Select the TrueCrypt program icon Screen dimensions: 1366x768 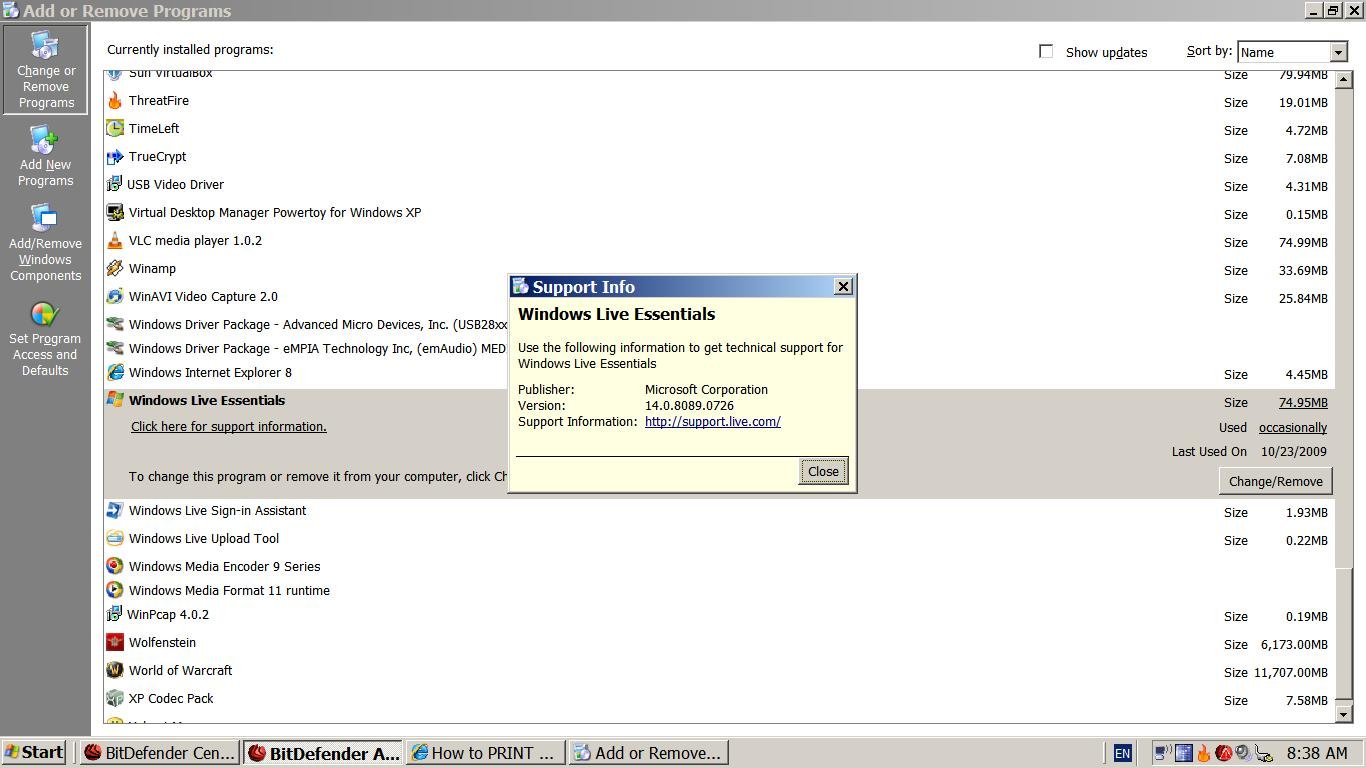(x=115, y=157)
